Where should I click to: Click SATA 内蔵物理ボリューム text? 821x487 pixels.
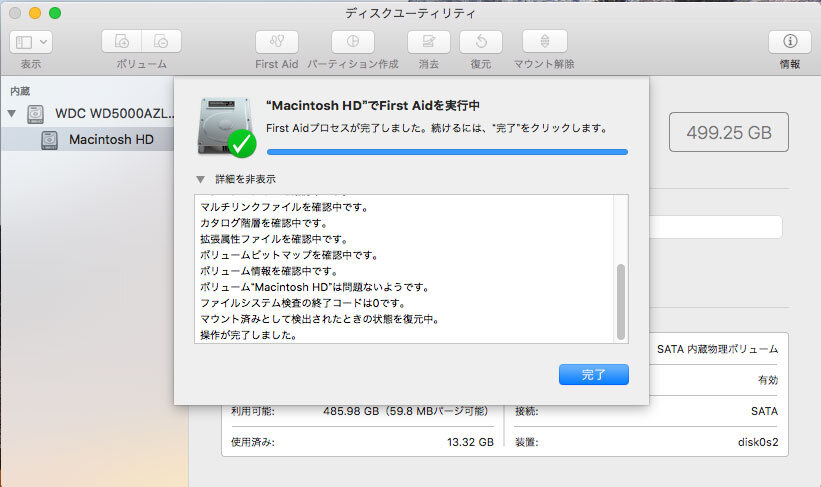click(717, 349)
